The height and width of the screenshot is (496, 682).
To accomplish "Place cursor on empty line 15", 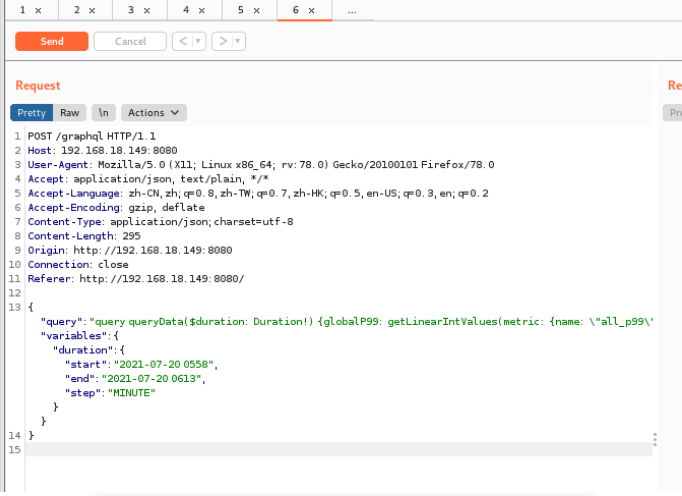I will [339, 449].
